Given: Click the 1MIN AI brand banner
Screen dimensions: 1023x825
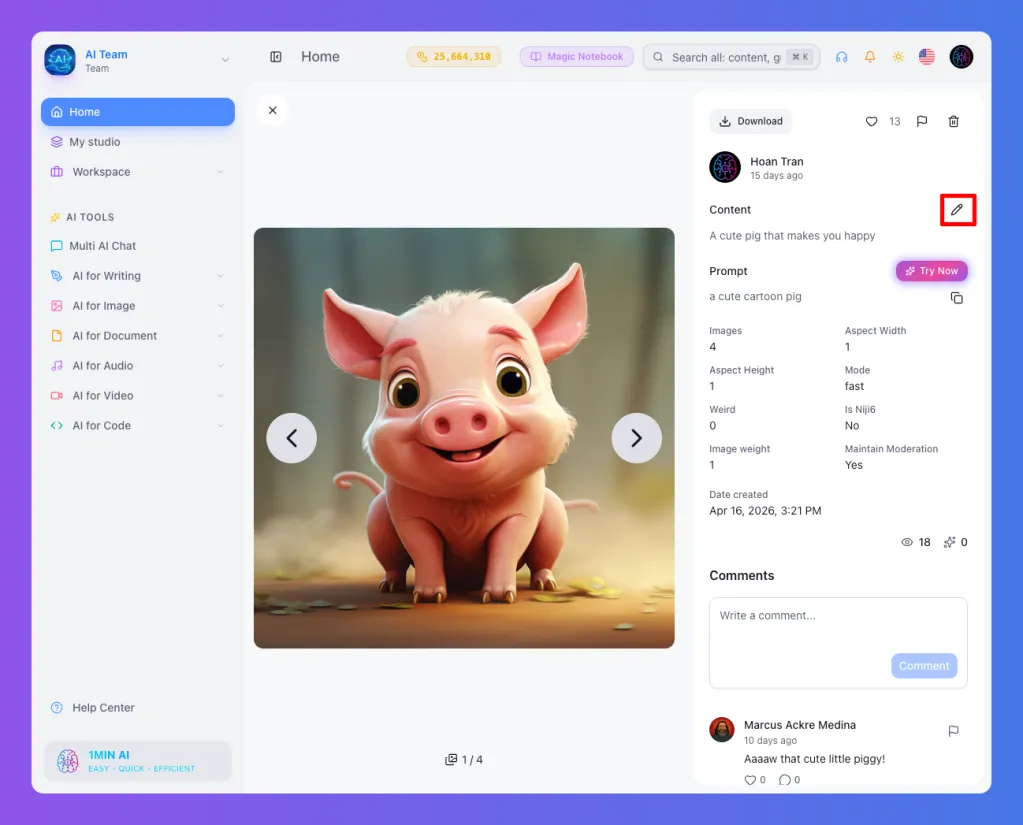Looking at the screenshot, I should (x=138, y=761).
